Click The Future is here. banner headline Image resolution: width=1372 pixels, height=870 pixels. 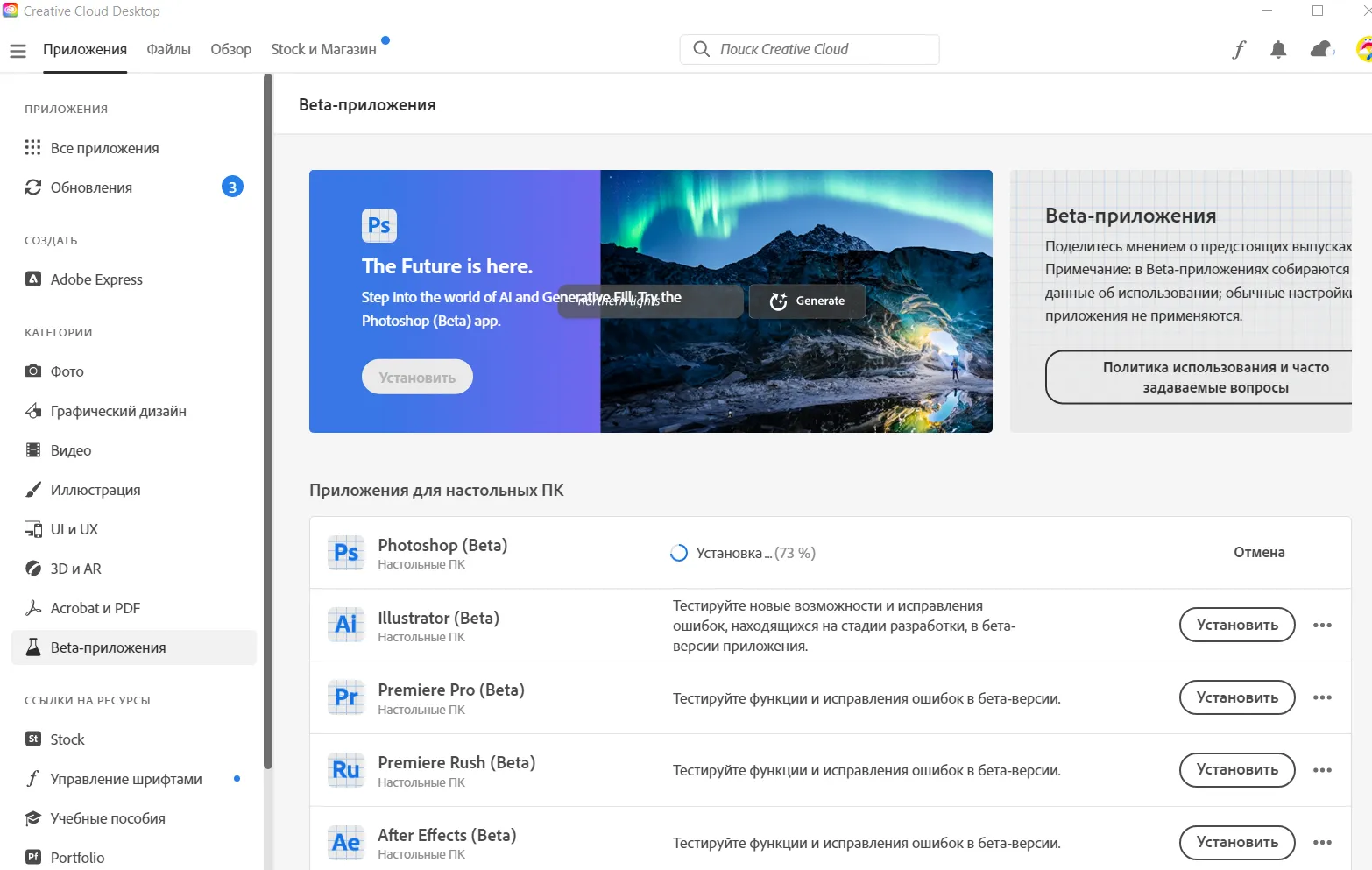[447, 265]
